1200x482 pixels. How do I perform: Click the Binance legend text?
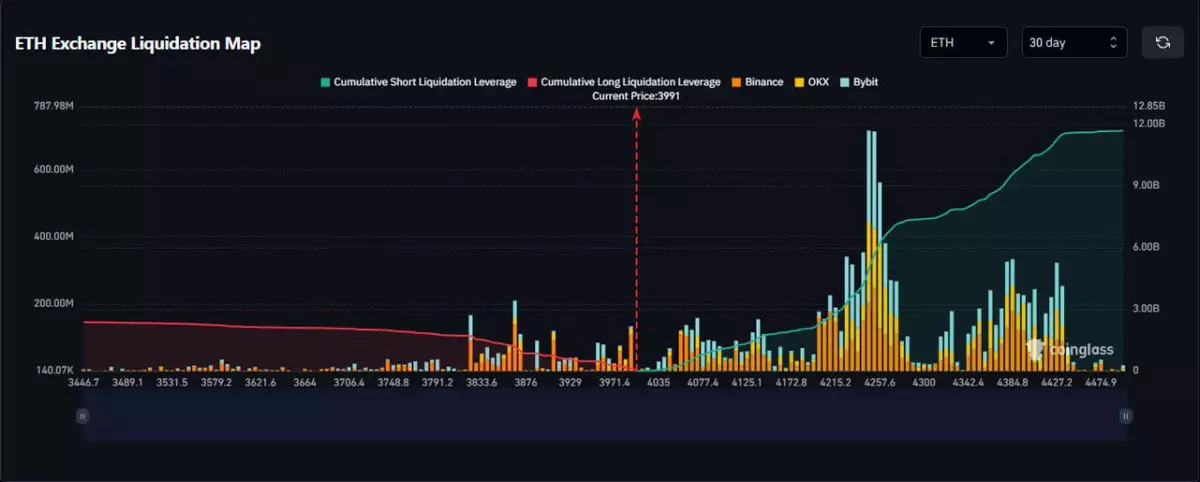tap(764, 82)
